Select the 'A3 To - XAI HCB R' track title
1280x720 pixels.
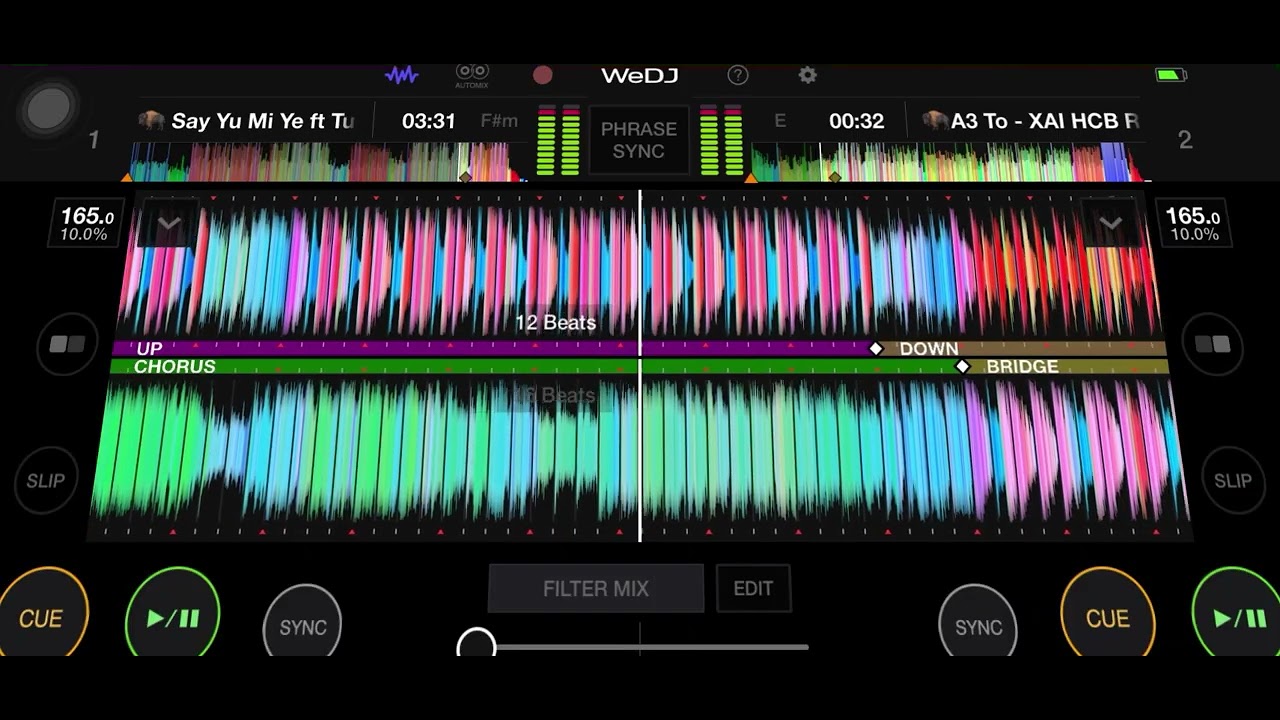coord(1045,121)
